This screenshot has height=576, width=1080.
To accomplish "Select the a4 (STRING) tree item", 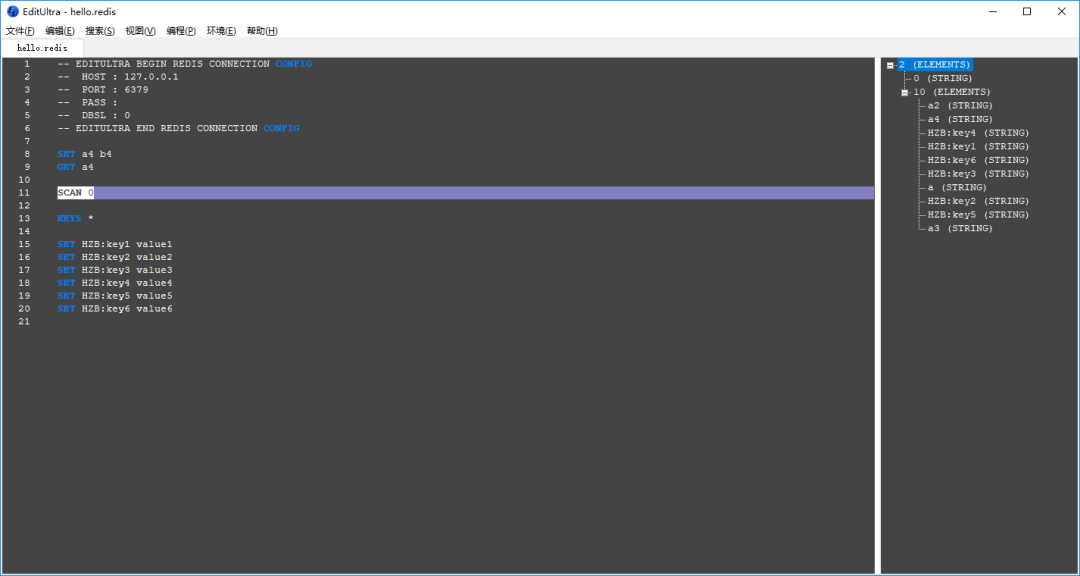I will (960, 119).
